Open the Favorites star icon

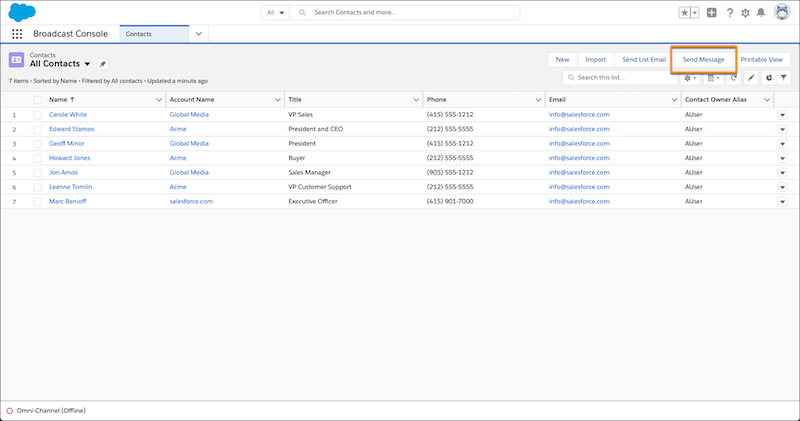pyautogui.click(x=684, y=13)
